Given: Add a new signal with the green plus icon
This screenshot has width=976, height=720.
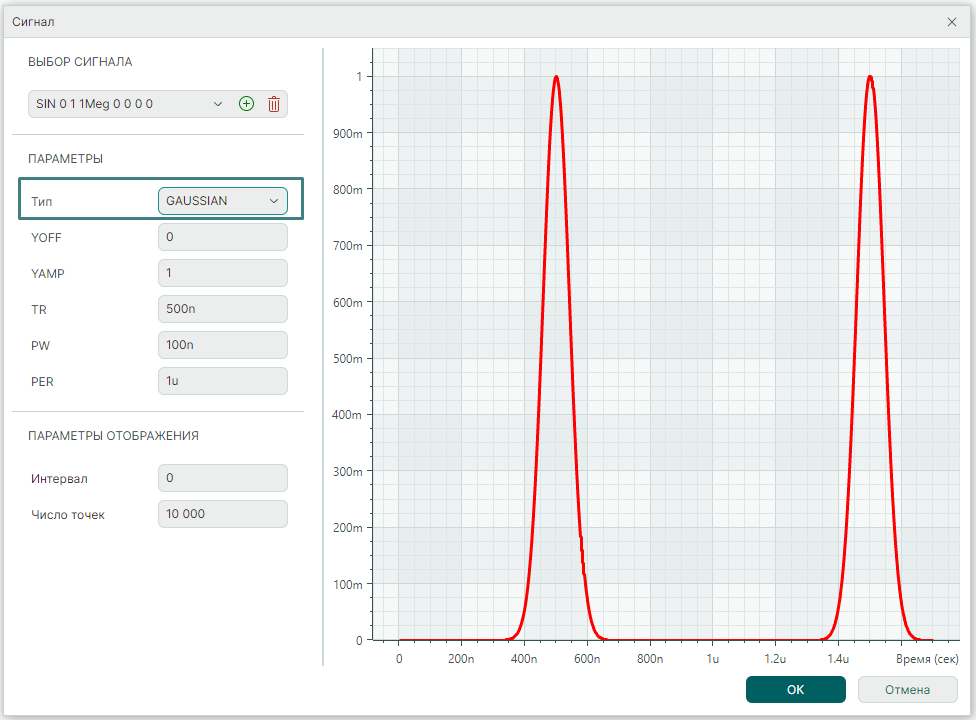Looking at the screenshot, I should coord(246,104).
